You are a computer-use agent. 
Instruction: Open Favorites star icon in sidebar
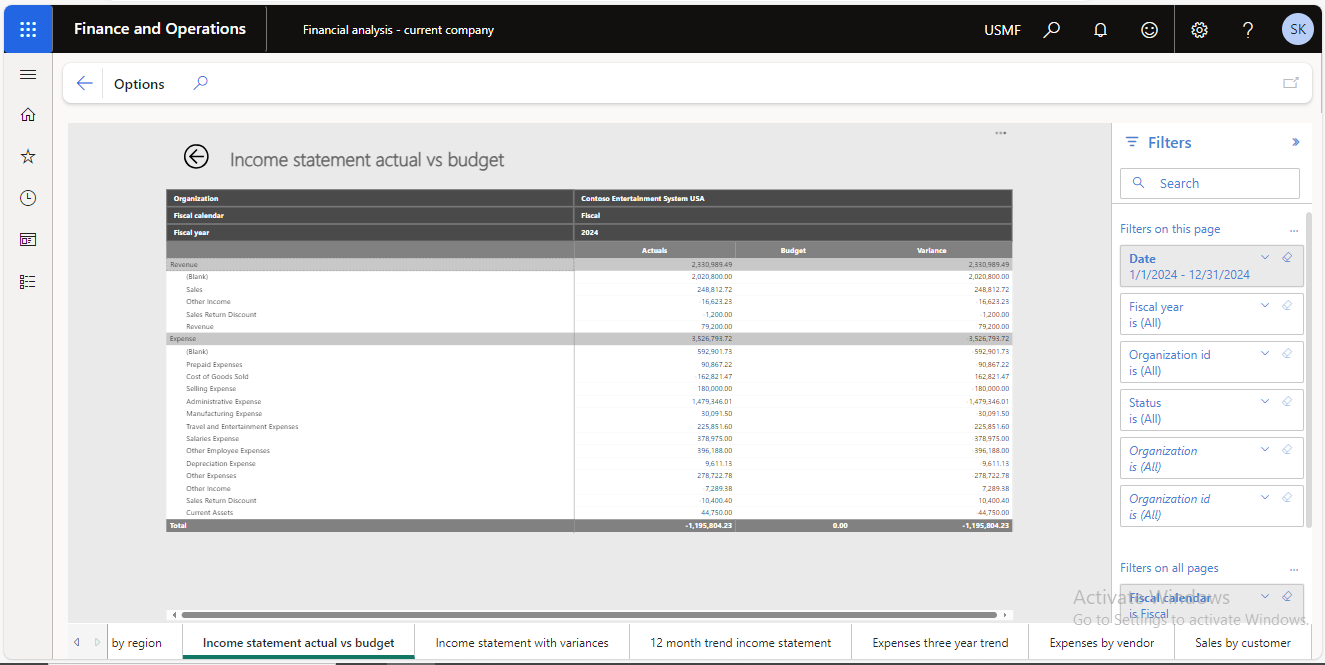[x=28, y=156]
